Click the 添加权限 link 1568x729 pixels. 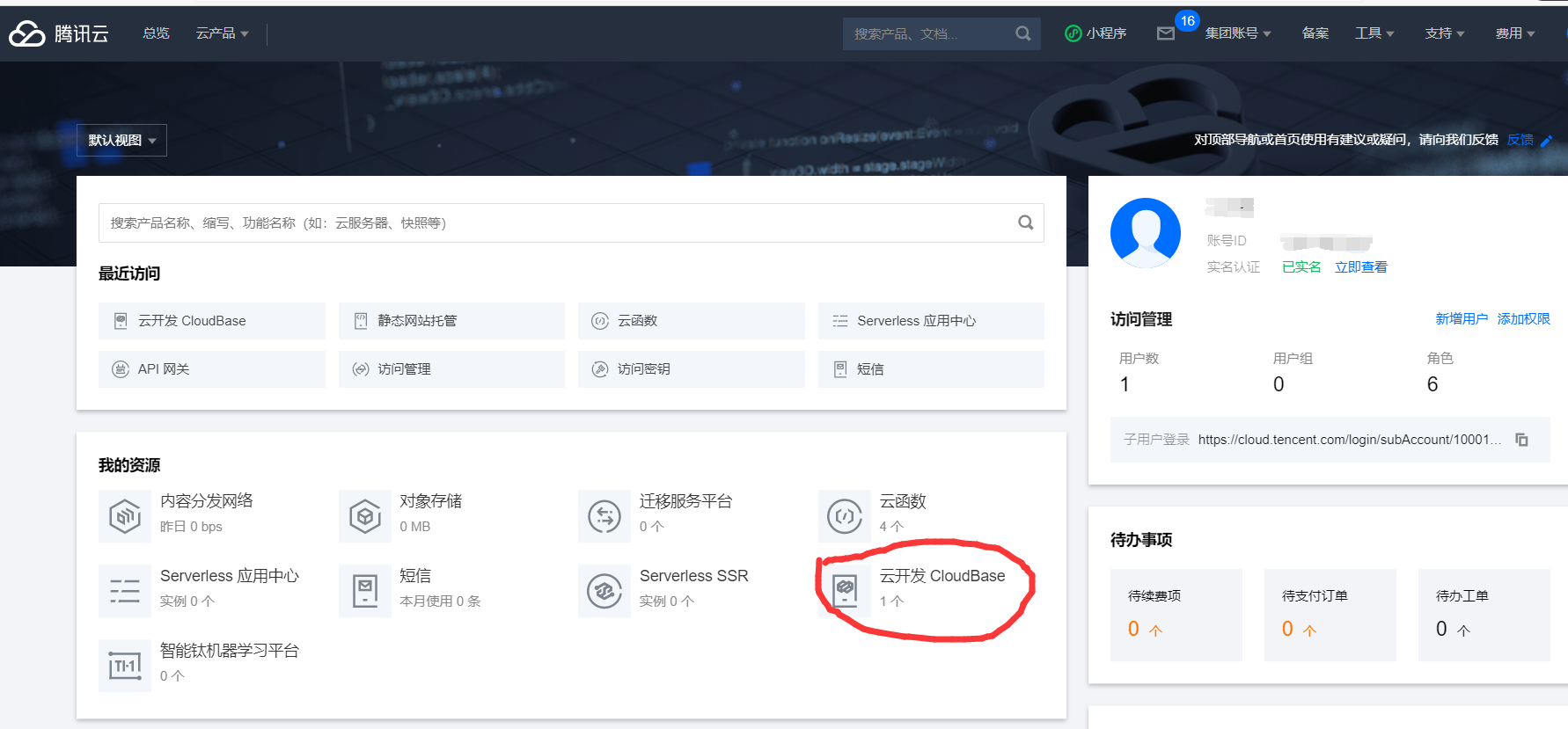tap(1524, 319)
